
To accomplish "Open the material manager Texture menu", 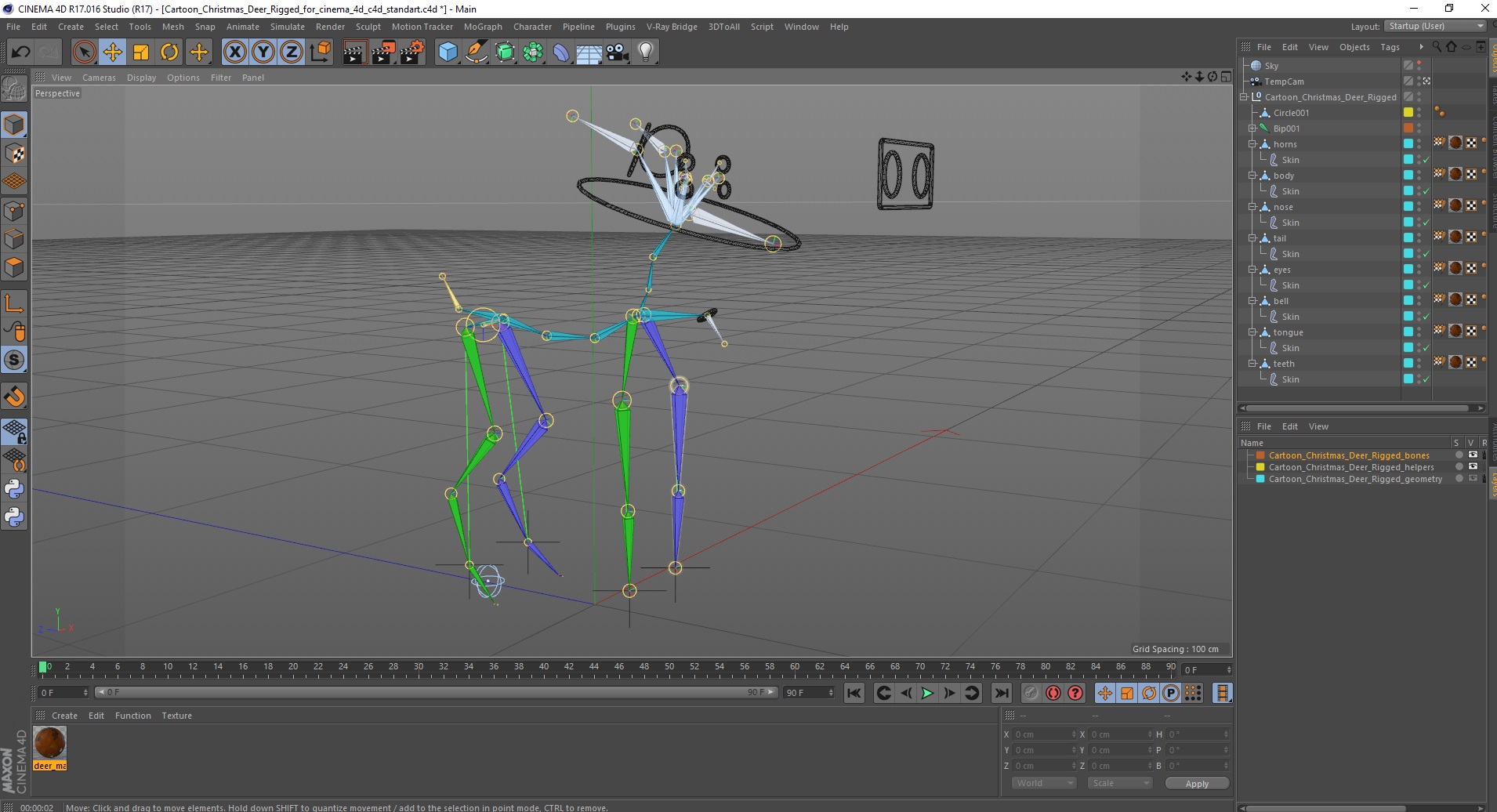I will [x=176, y=716].
